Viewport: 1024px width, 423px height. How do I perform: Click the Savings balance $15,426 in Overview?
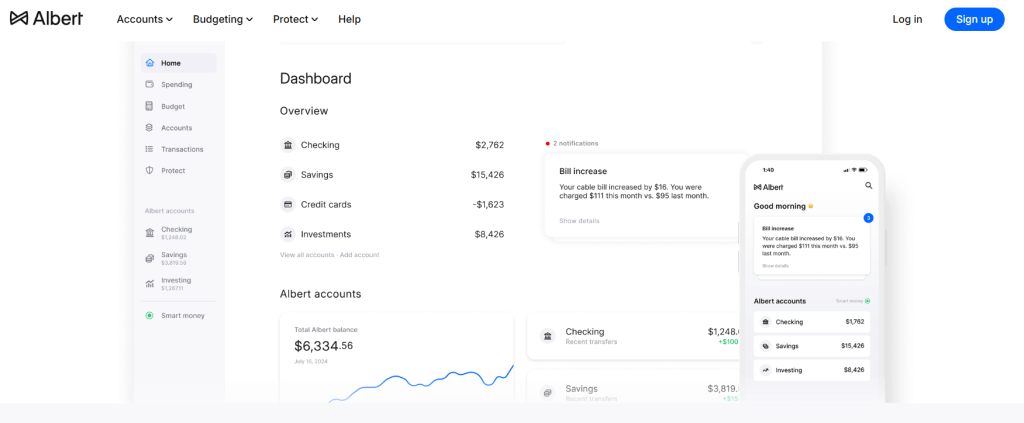coord(487,175)
